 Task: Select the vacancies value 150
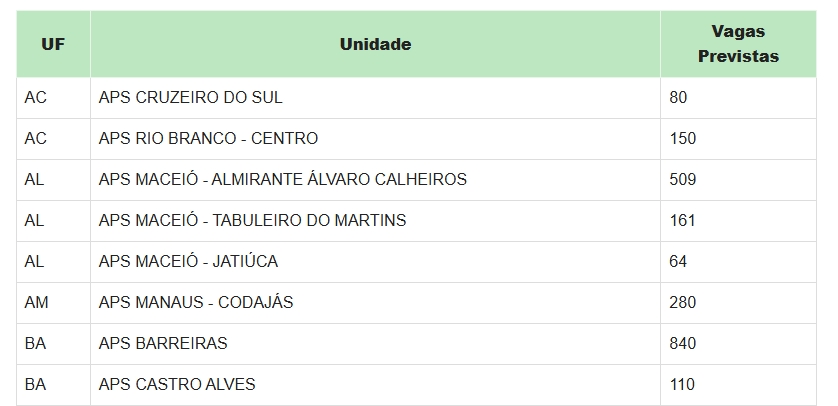pos(683,138)
